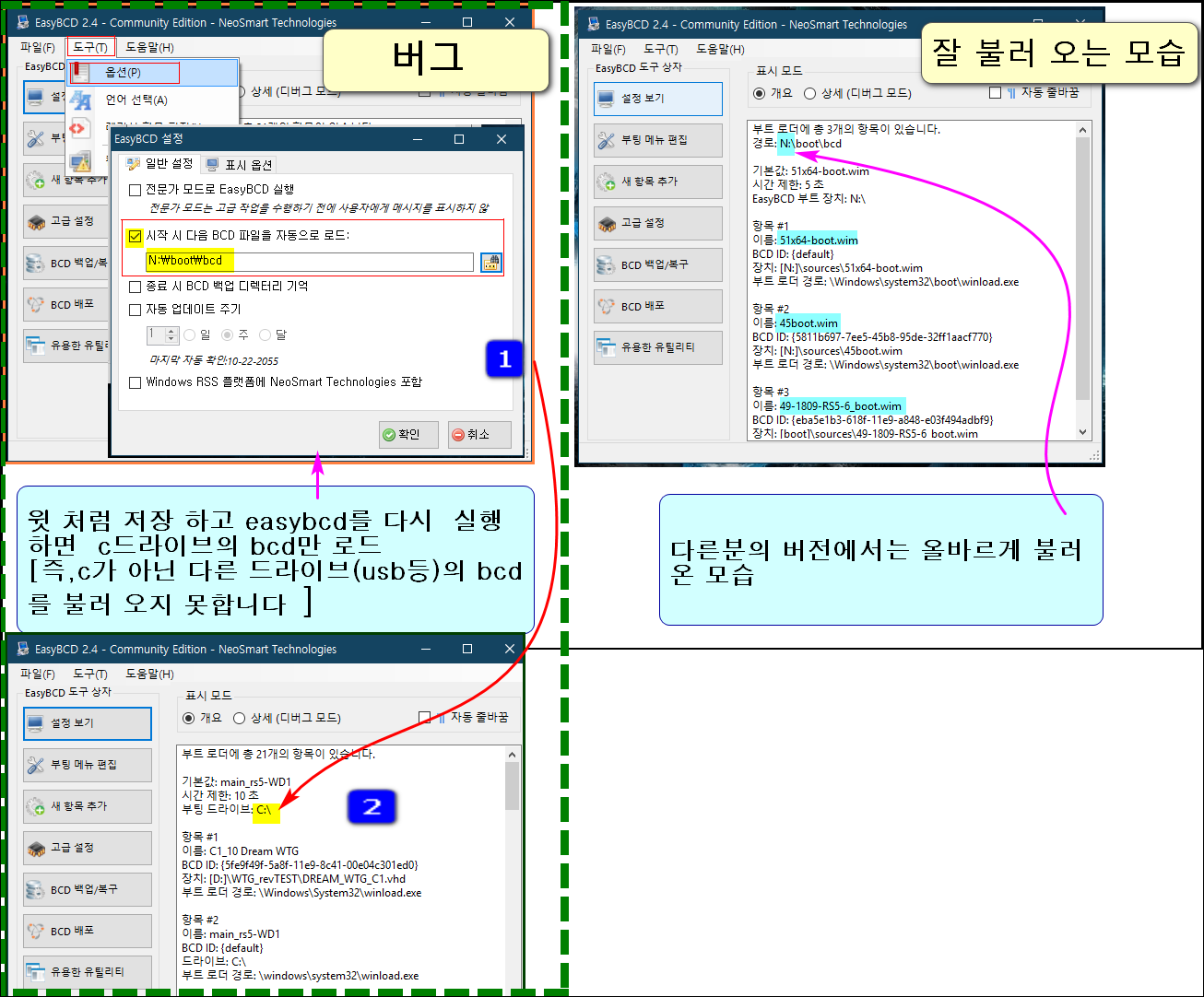
Task: Confirm settings with the 확인 button
Action: (x=408, y=435)
